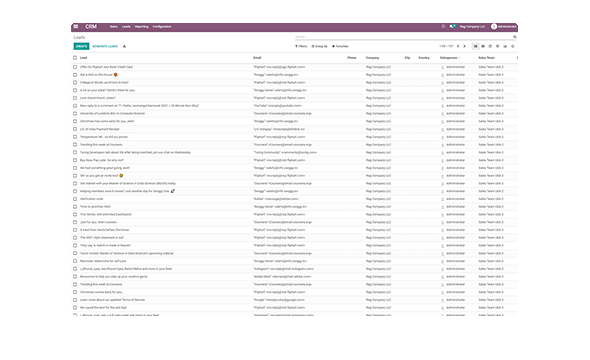This screenshot has width=590, height=360.
Task: Click the LIC Instapay email cell
Action: (279, 129)
